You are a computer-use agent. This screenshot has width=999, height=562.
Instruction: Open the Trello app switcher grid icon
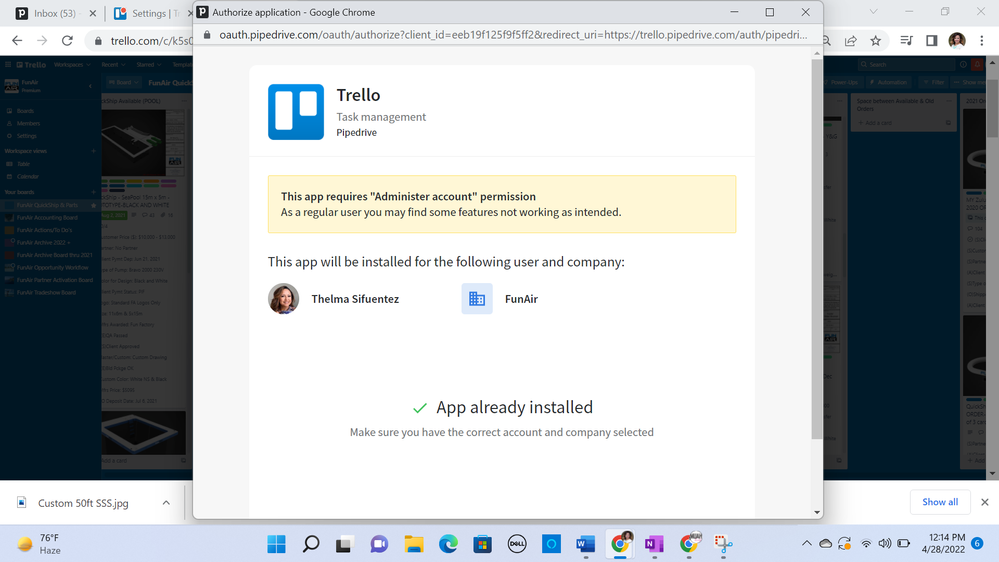[x=8, y=64]
